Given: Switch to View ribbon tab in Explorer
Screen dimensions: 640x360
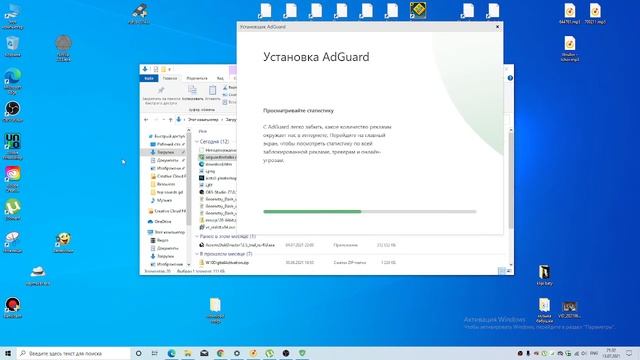Looking at the screenshot, I should pyautogui.click(x=220, y=78).
